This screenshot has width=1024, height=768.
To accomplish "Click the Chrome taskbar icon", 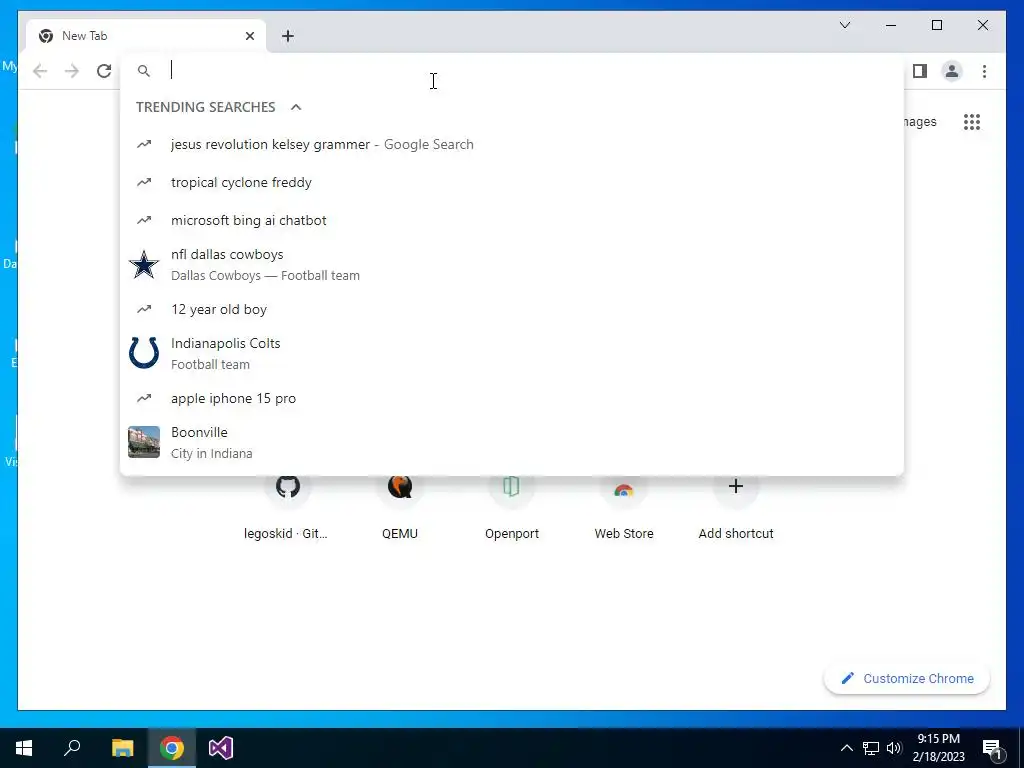I will 172,748.
